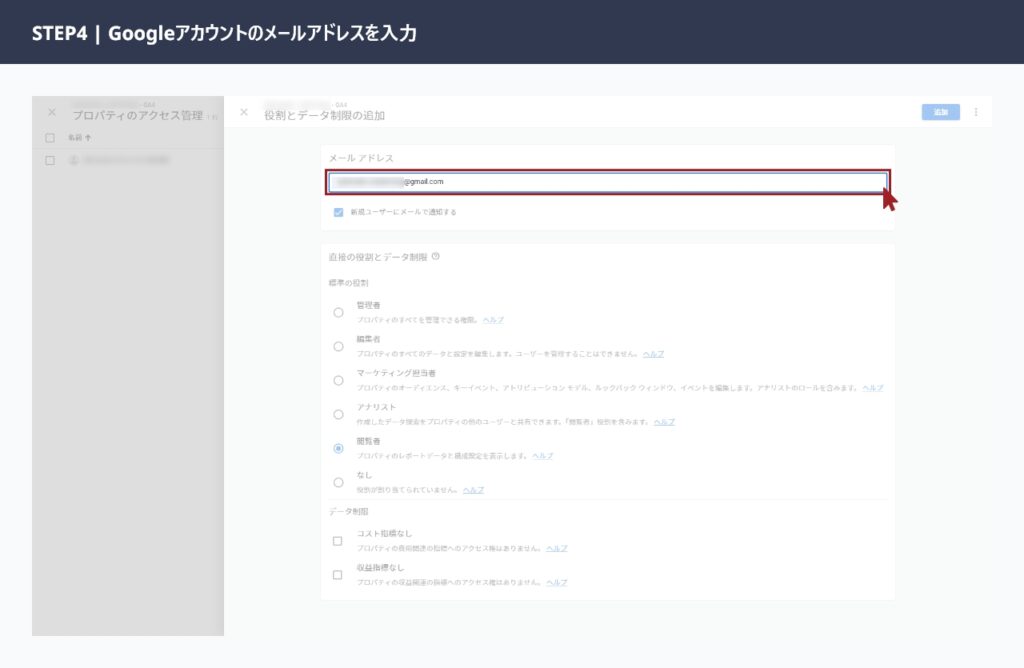This screenshot has width=1024, height=668.
Task: Click the 追加 button
Action: tap(939, 112)
